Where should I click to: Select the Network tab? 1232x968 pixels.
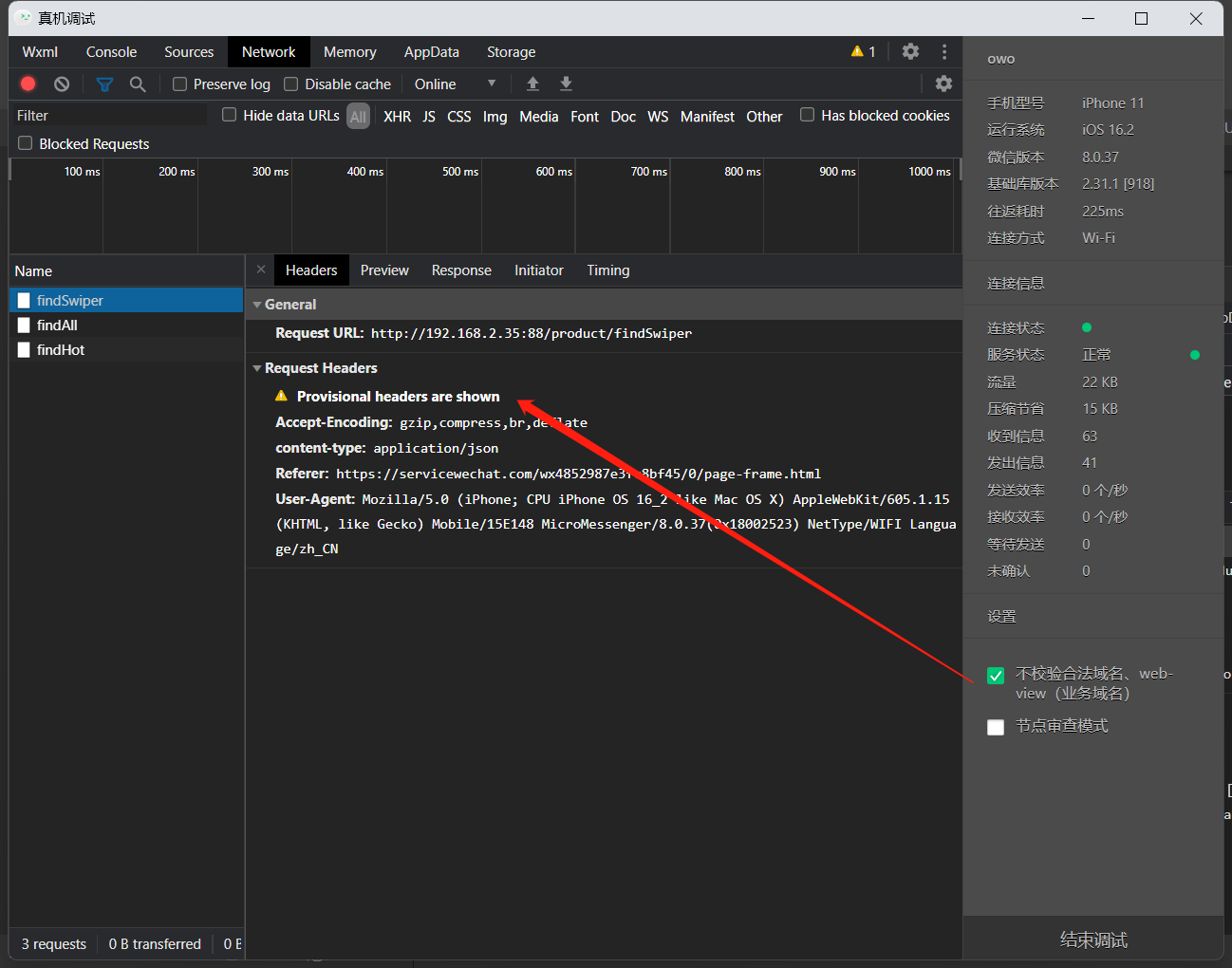269,52
